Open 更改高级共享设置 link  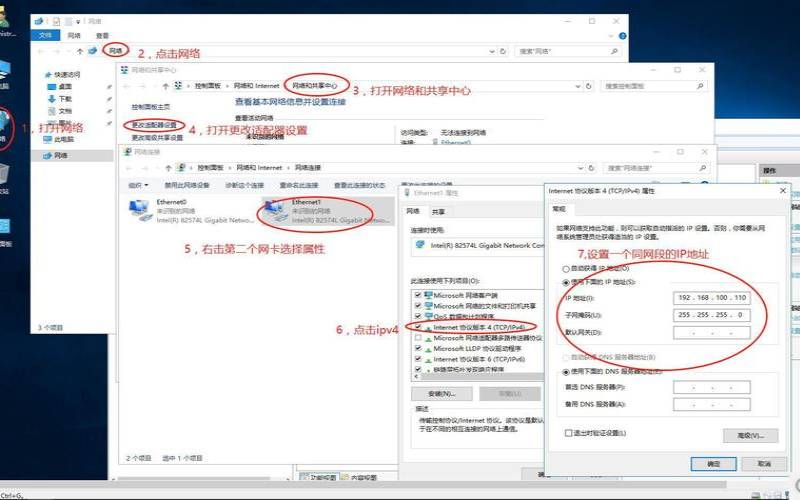(157, 138)
